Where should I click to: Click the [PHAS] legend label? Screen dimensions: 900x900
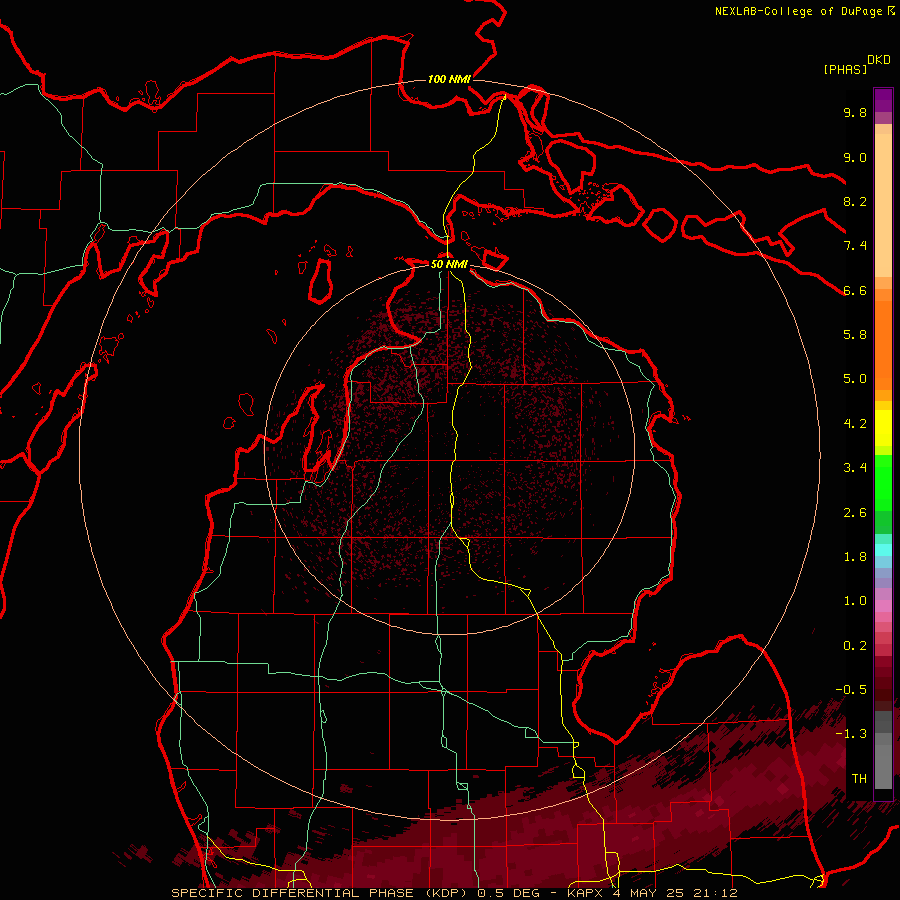click(845, 70)
